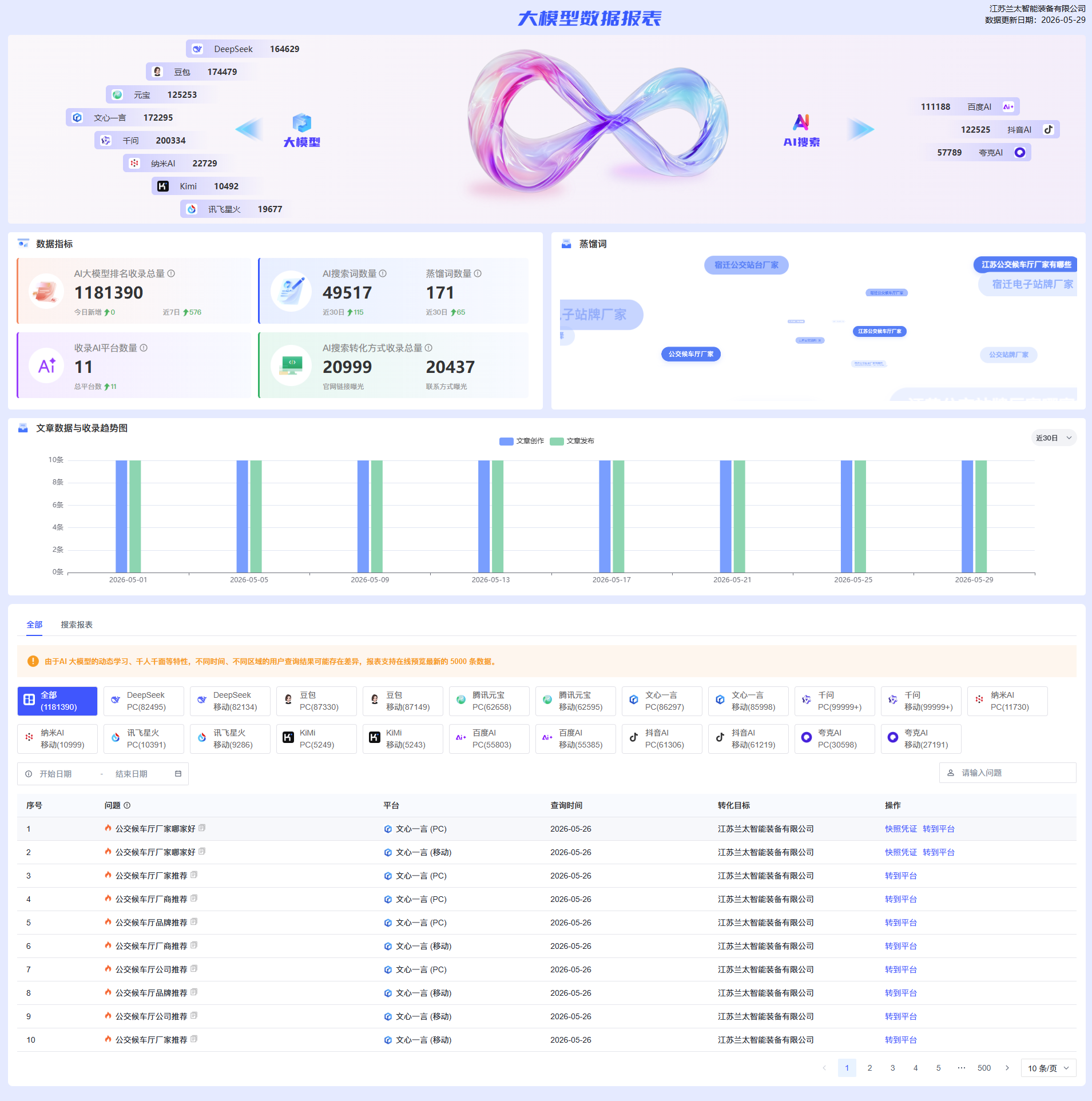Click the 夸克AI circle icon on the right
1092x1101 pixels.
tap(1019, 153)
